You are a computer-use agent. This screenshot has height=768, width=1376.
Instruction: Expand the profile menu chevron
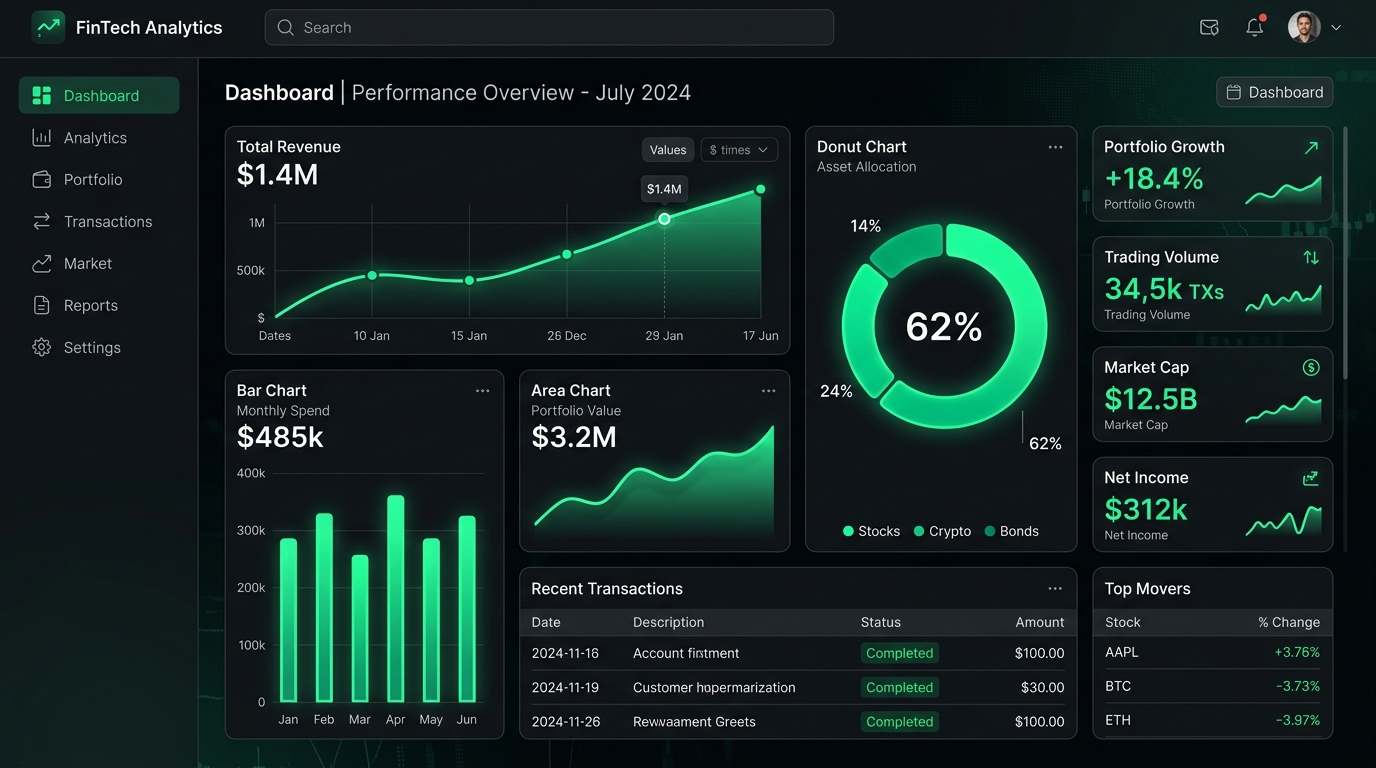(x=1336, y=28)
